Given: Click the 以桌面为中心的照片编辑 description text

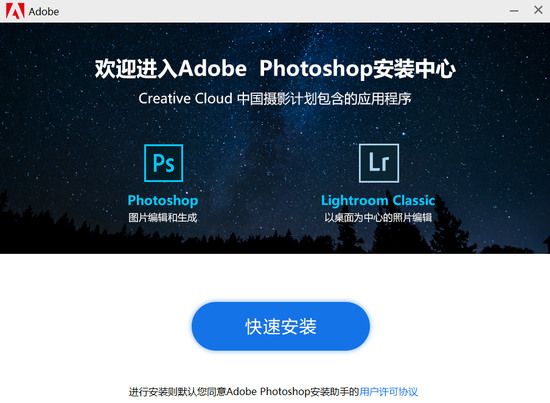Looking at the screenshot, I should [x=378, y=217].
